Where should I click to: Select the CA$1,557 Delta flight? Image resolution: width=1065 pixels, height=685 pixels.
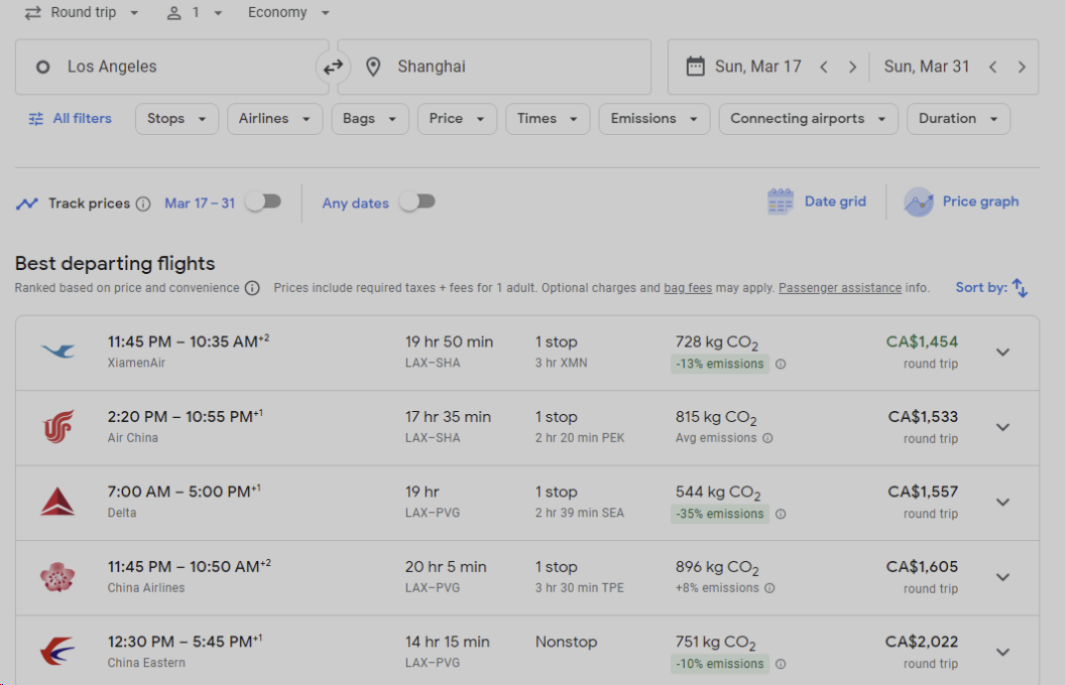coord(527,503)
